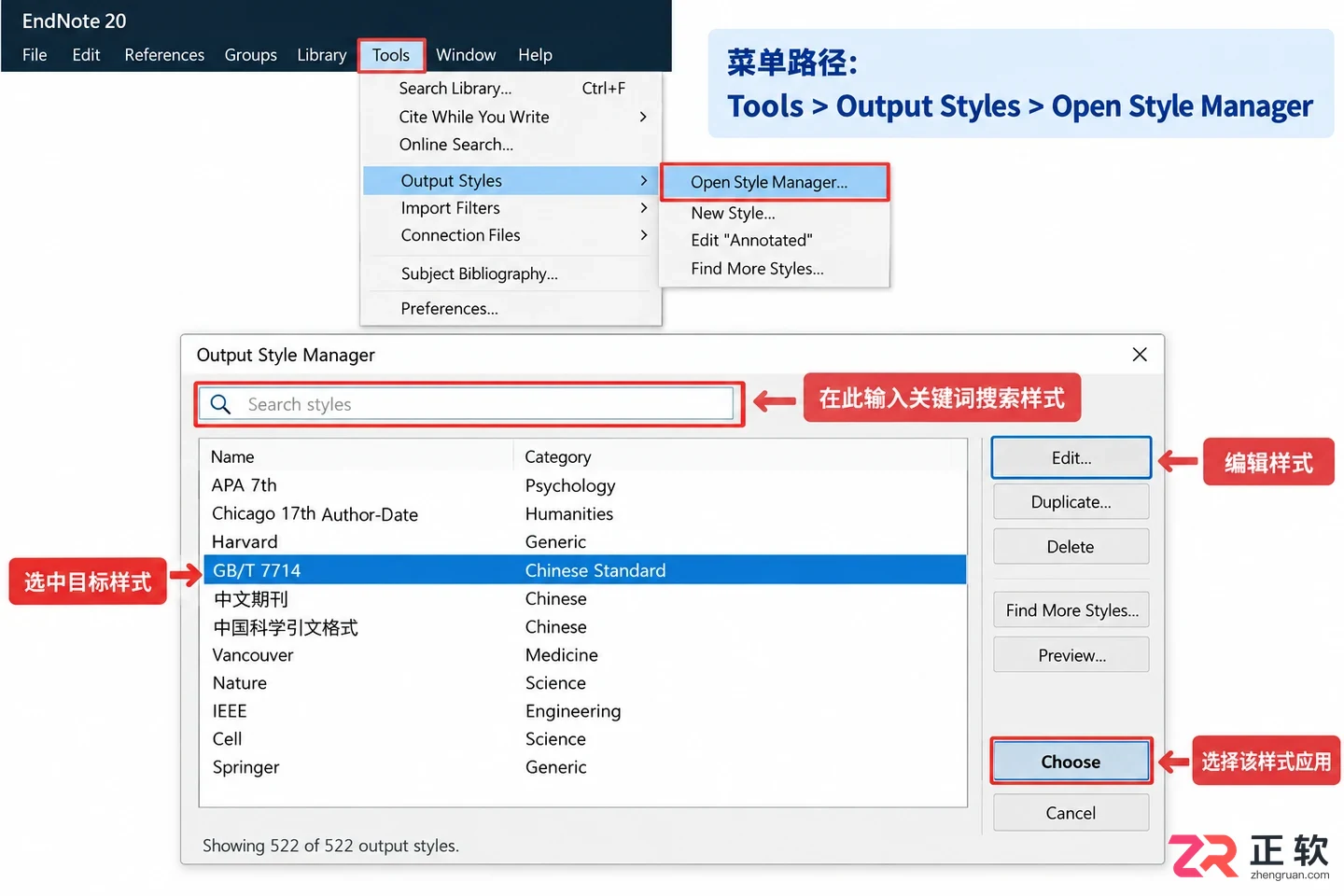Image resolution: width=1344 pixels, height=896 pixels.
Task: Open the Window menu
Action: point(466,55)
